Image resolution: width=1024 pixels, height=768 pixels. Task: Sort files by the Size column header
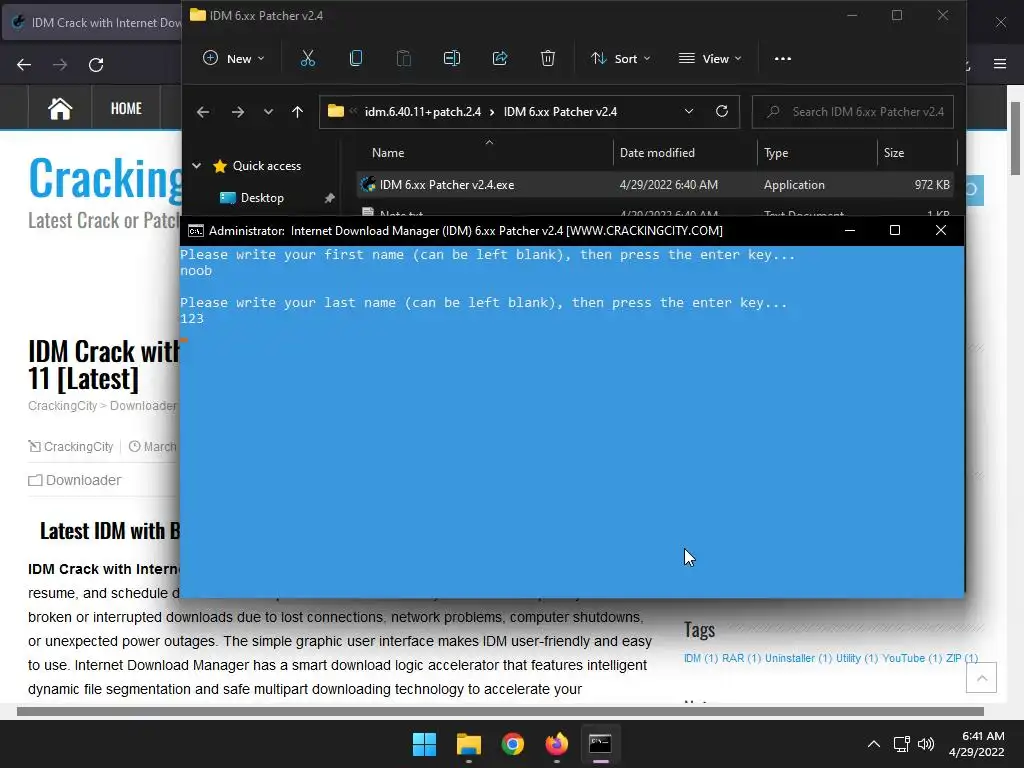coord(893,153)
